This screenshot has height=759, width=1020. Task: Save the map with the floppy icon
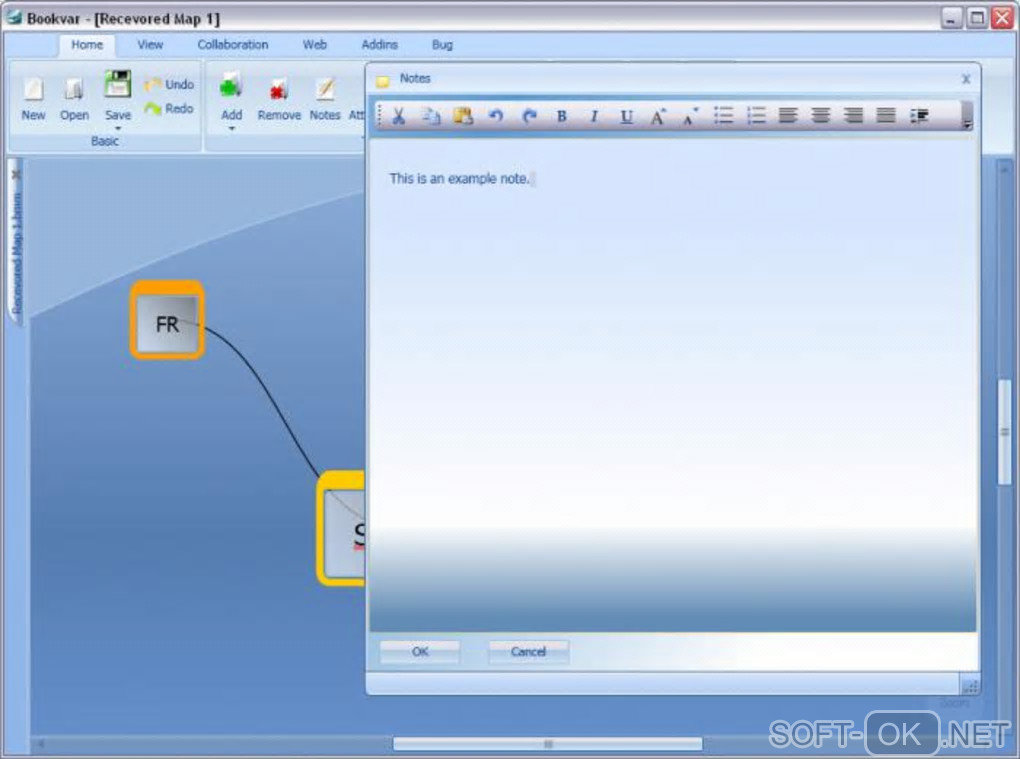click(x=118, y=85)
